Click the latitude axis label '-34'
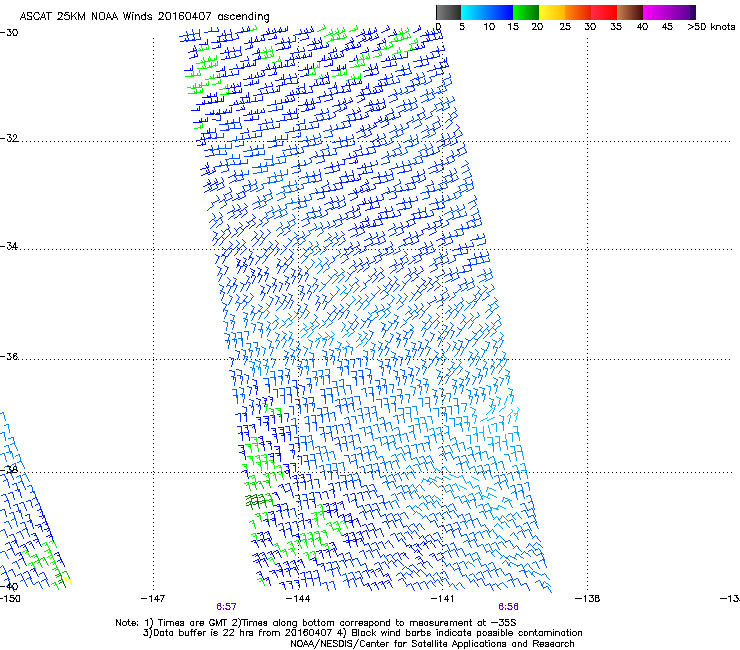This screenshot has height=650, width=740. point(9,246)
